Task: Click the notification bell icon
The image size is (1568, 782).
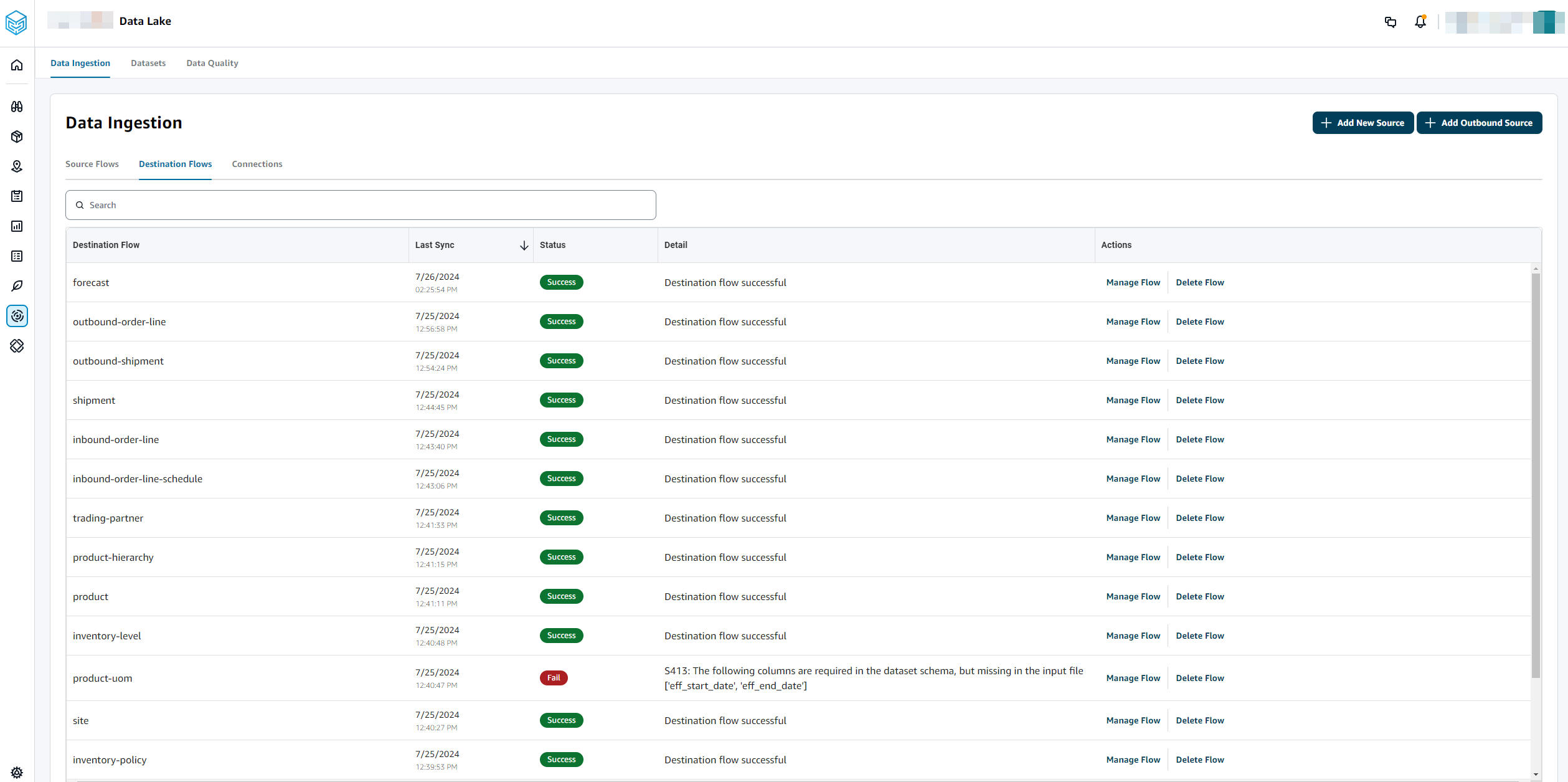Action: [x=1420, y=22]
